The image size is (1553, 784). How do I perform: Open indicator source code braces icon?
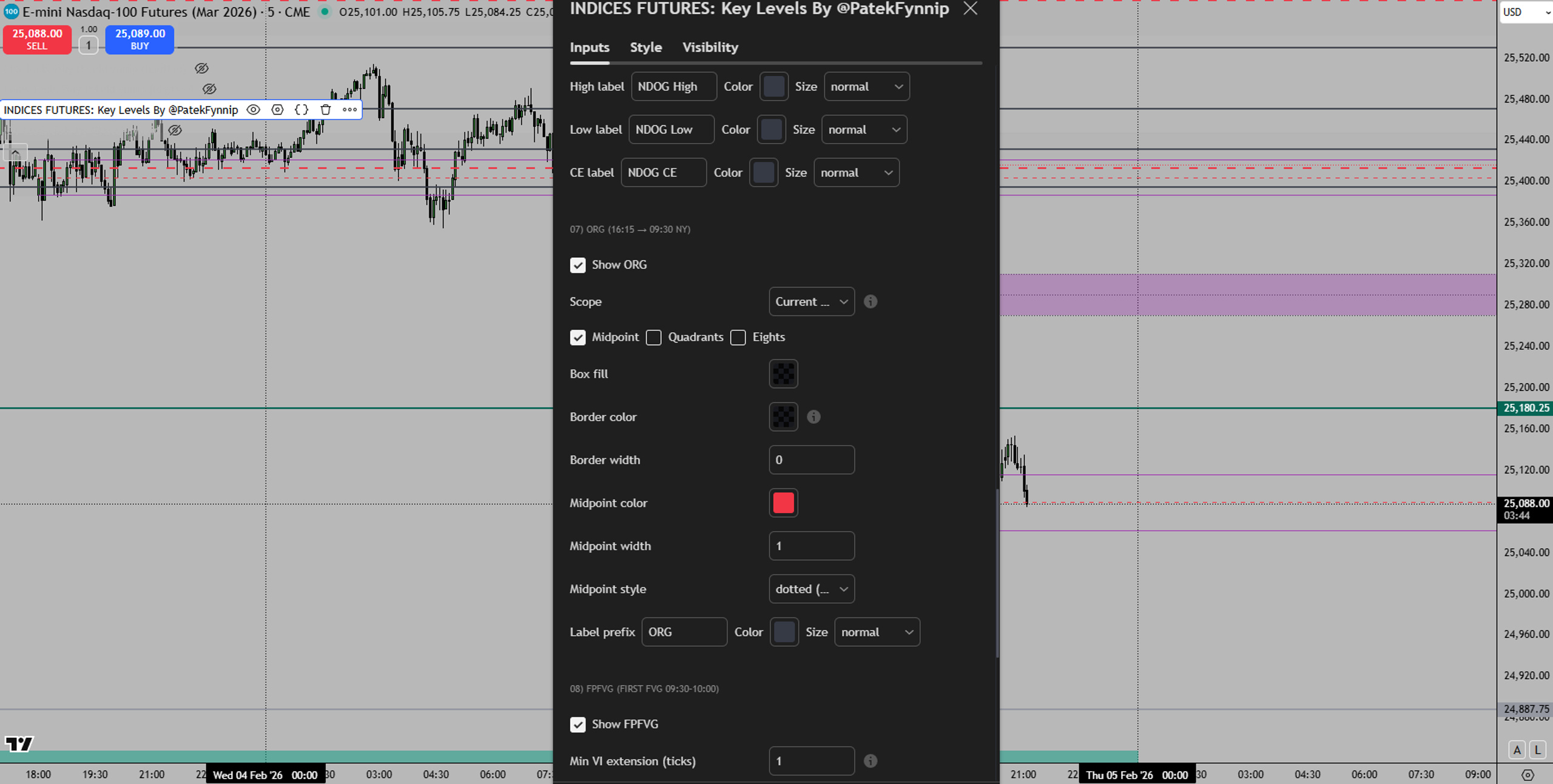pyautogui.click(x=302, y=110)
